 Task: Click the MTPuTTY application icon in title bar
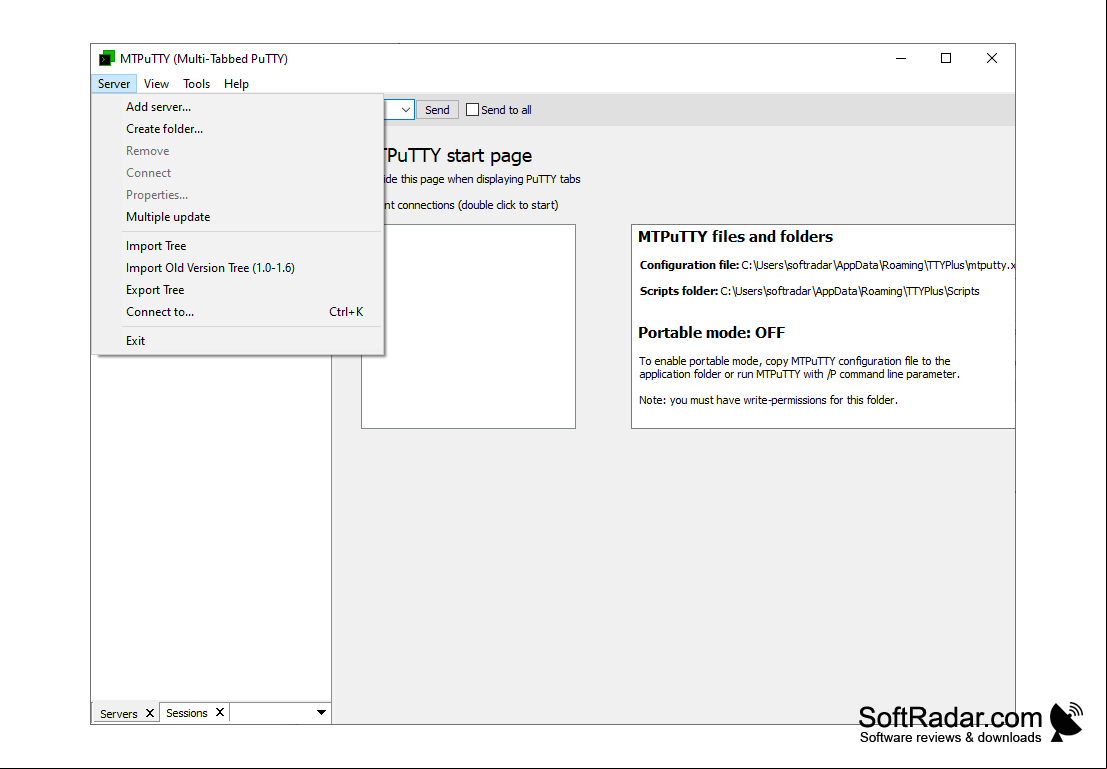click(107, 58)
